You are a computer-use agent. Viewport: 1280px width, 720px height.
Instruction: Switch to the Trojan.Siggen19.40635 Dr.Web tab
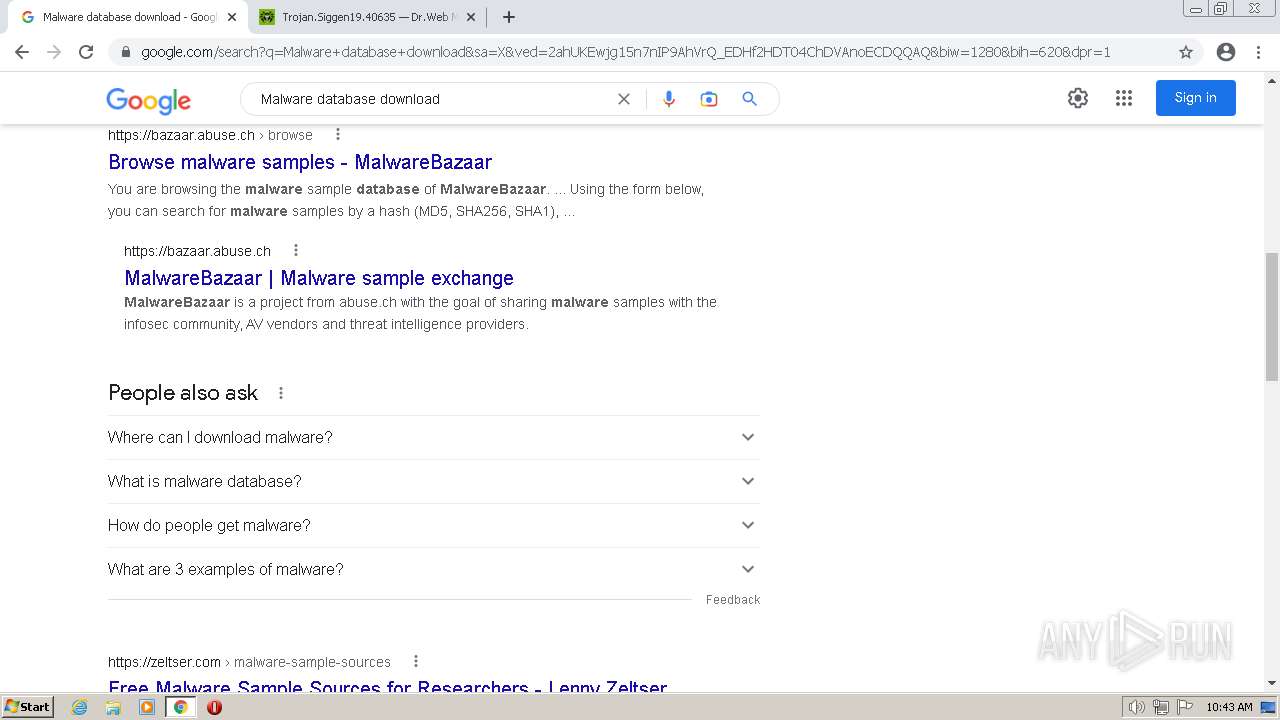(368, 17)
